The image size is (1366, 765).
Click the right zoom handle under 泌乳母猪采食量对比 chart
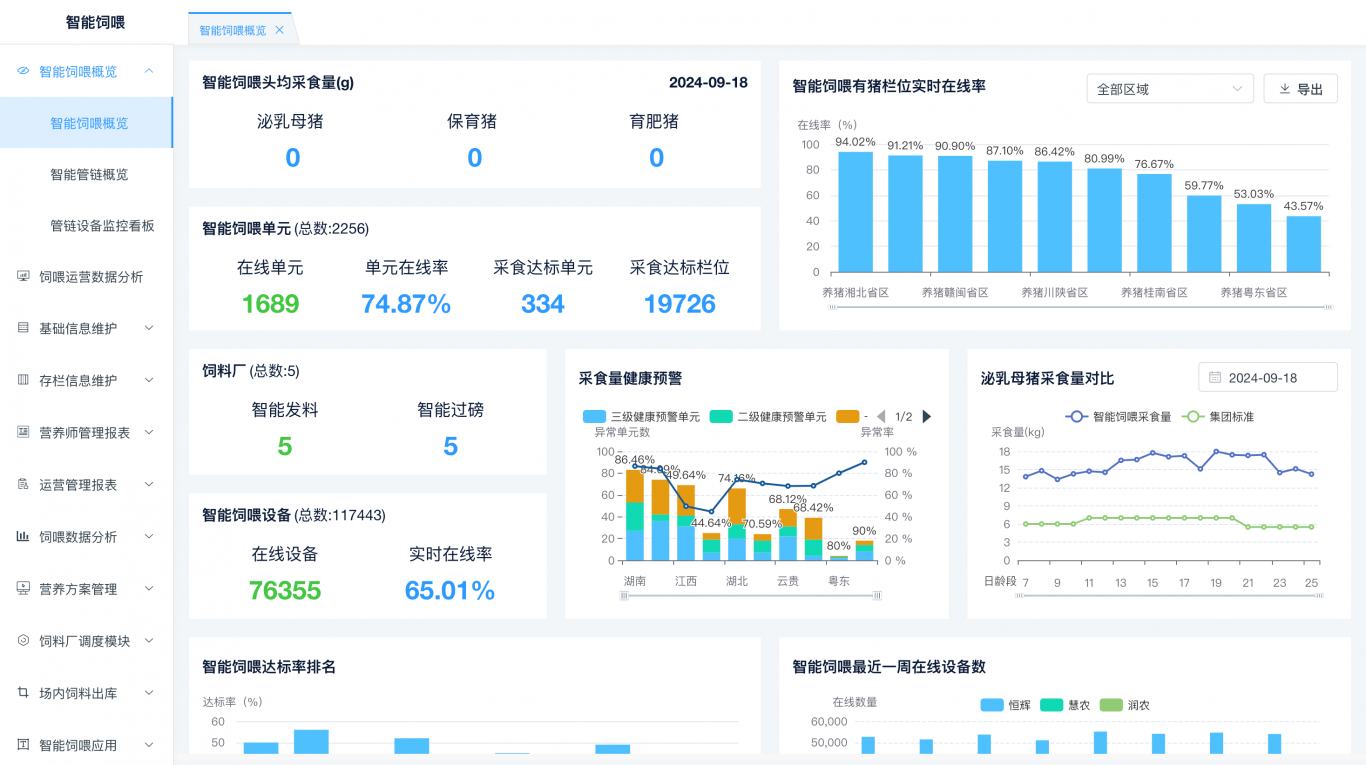click(1319, 595)
